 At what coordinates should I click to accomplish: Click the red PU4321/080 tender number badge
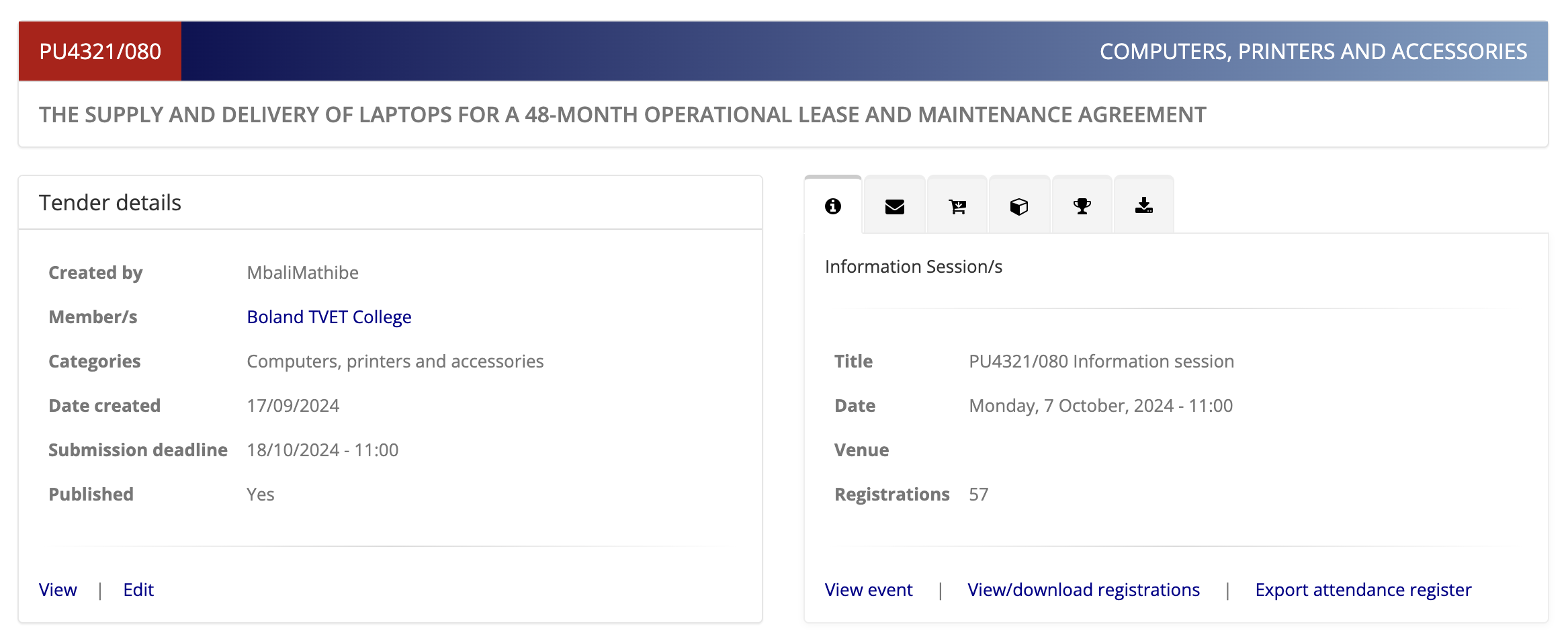click(100, 52)
